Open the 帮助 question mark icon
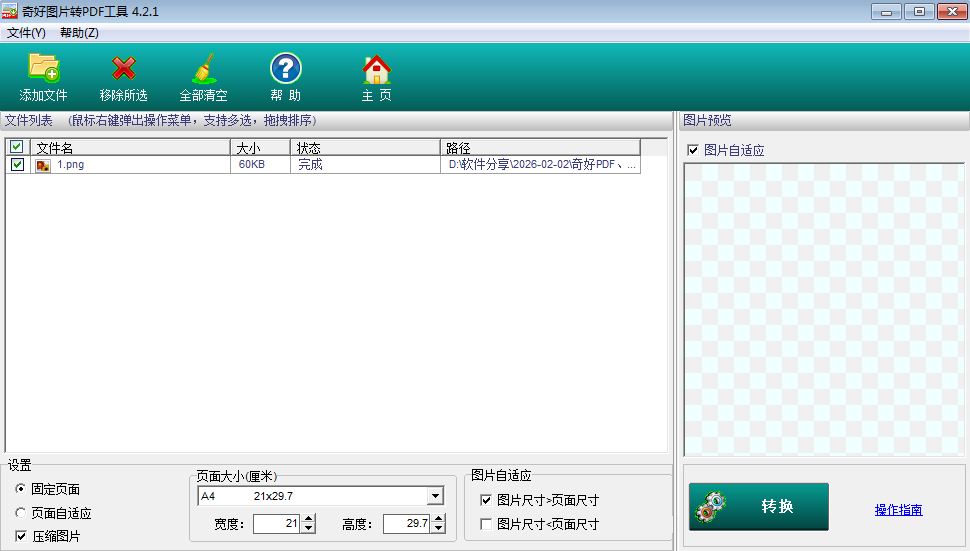Viewport: 970px width, 551px height. click(x=285, y=68)
